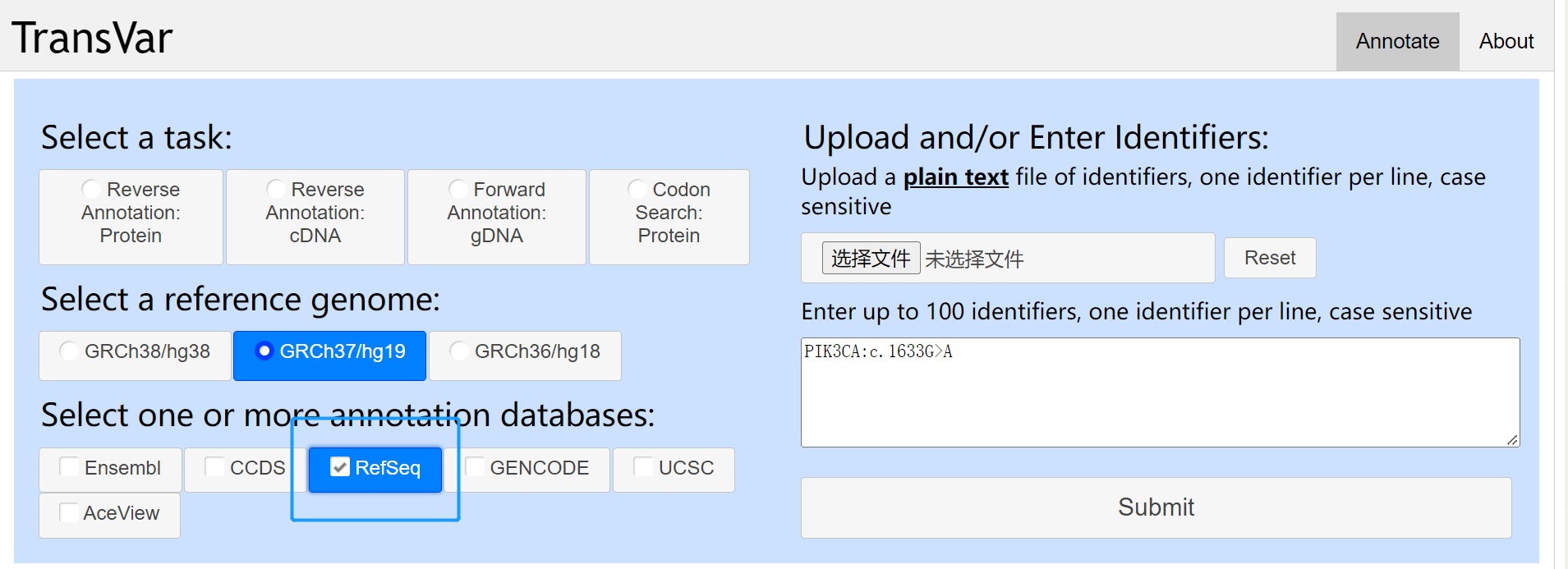Click into the identifiers text area
The width and height of the screenshot is (1568, 569).
[1160, 392]
